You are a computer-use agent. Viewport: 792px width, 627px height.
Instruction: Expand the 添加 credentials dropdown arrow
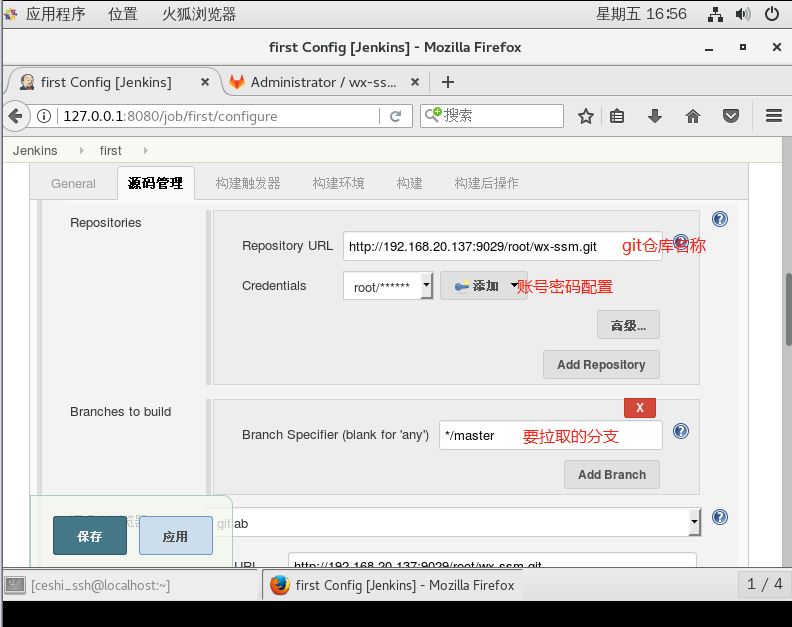[514, 285]
